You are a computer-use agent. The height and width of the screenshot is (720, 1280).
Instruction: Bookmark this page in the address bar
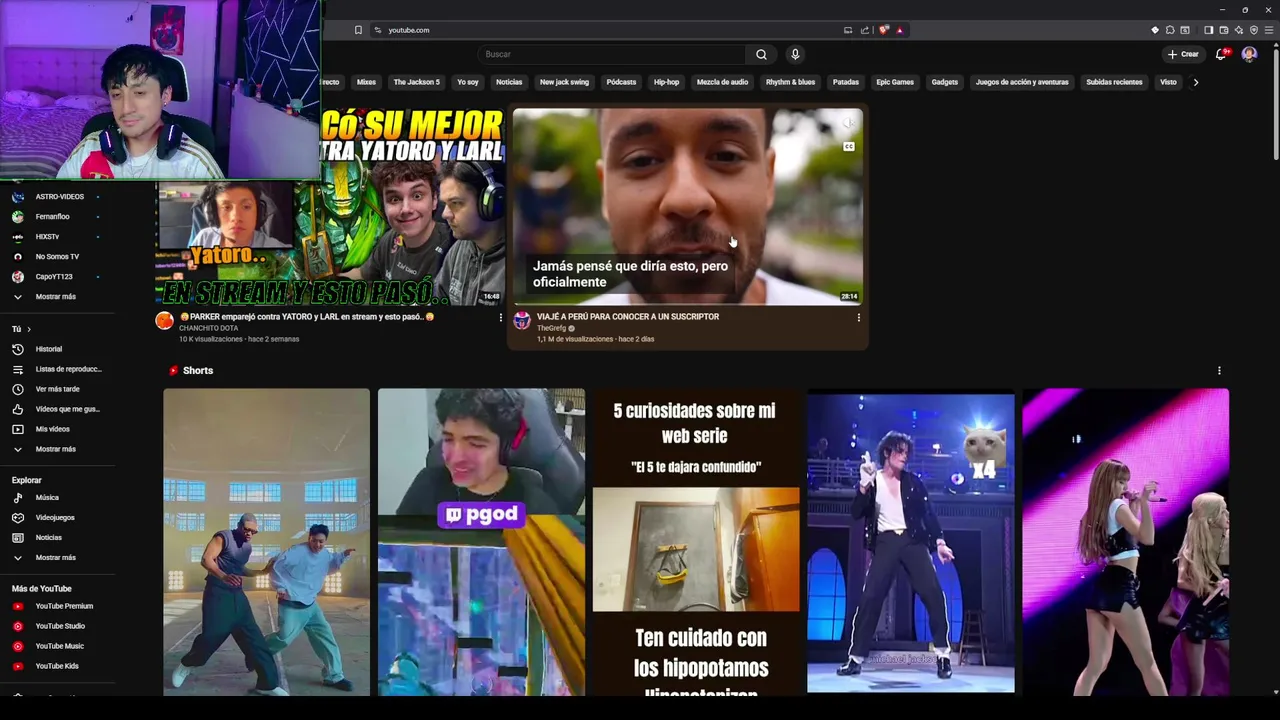pos(358,30)
